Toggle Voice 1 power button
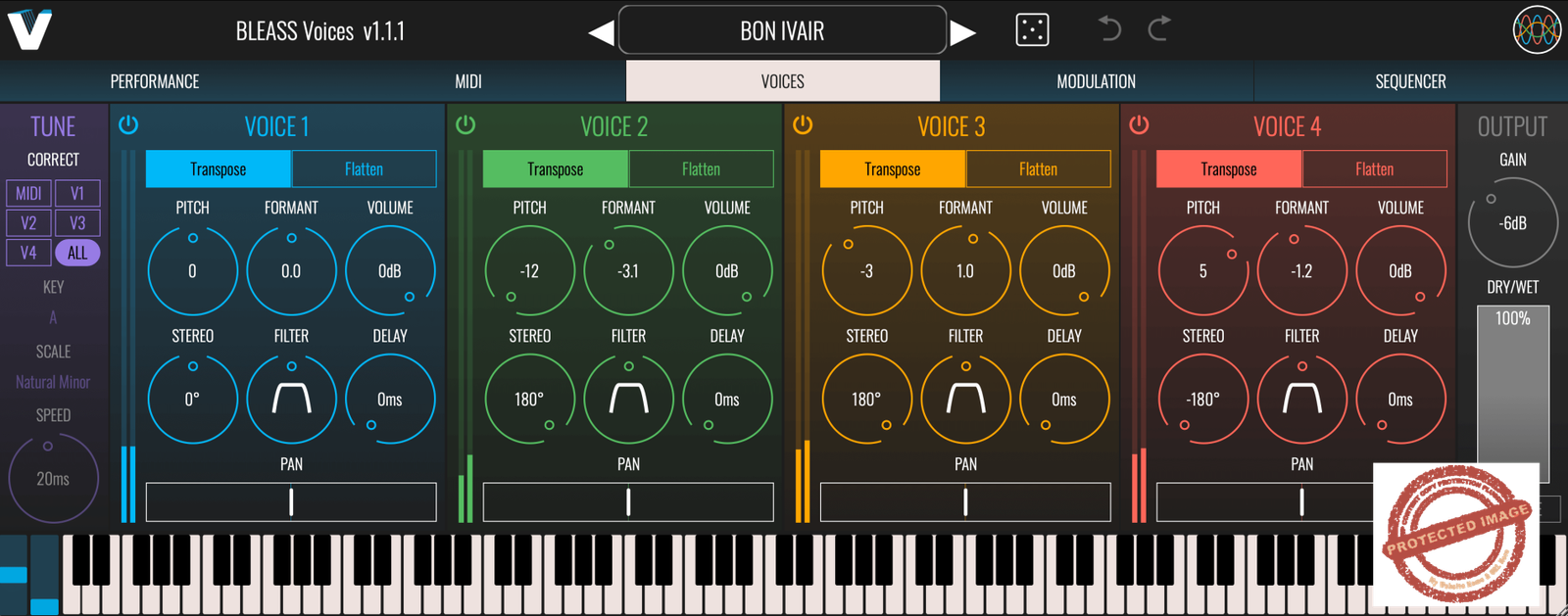 [x=128, y=125]
